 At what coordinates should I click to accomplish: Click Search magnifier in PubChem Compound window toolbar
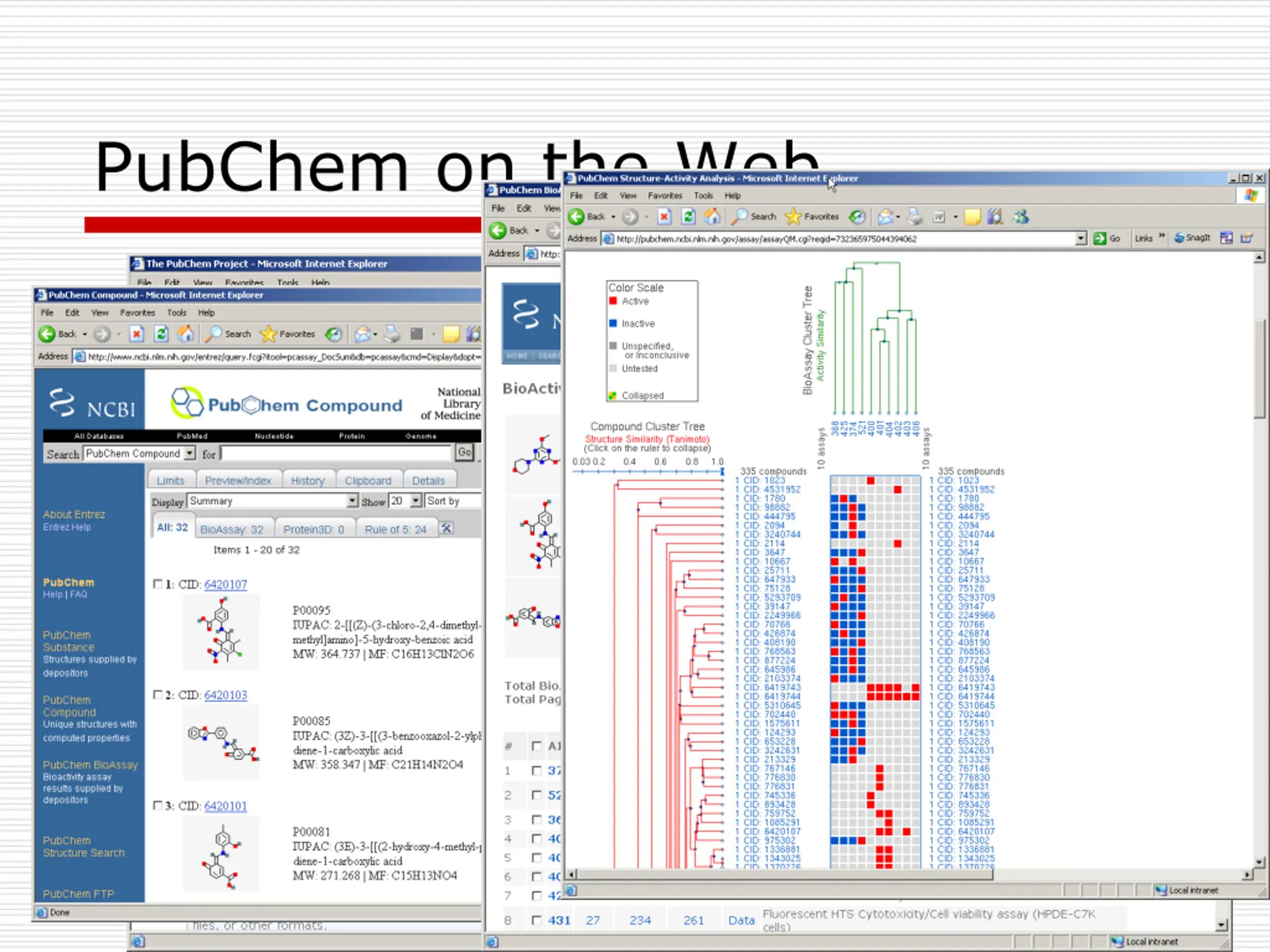pos(215,333)
